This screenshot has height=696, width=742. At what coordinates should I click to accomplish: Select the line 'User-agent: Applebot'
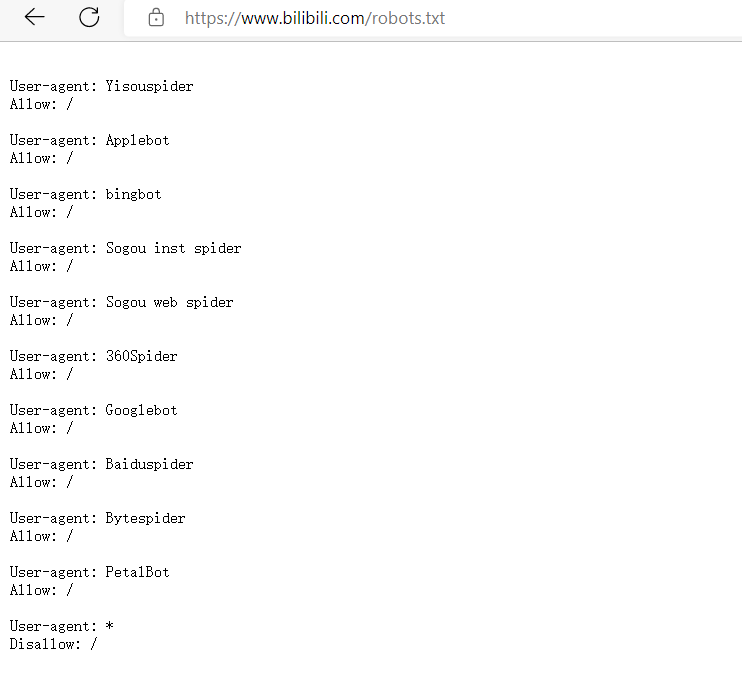[x=89, y=140]
